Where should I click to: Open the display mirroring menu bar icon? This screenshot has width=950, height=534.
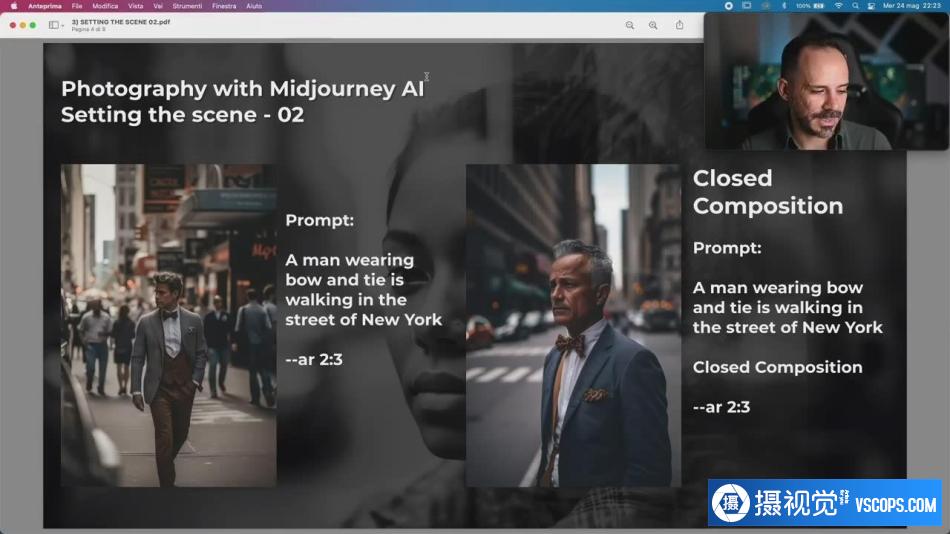[746, 5]
